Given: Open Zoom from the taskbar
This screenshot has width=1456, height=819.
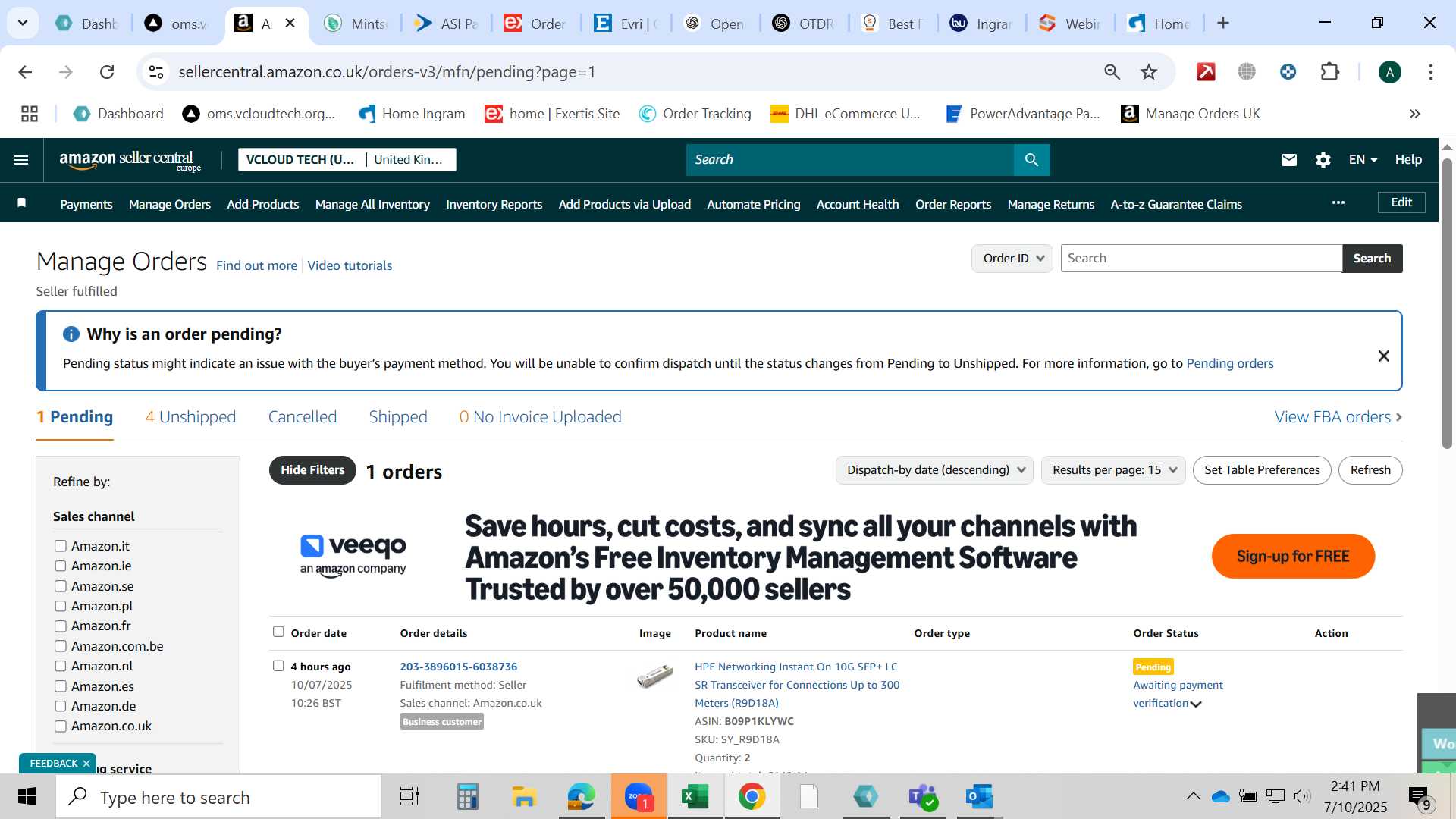Looking at the screenshot, I should (x=639, y=796).
